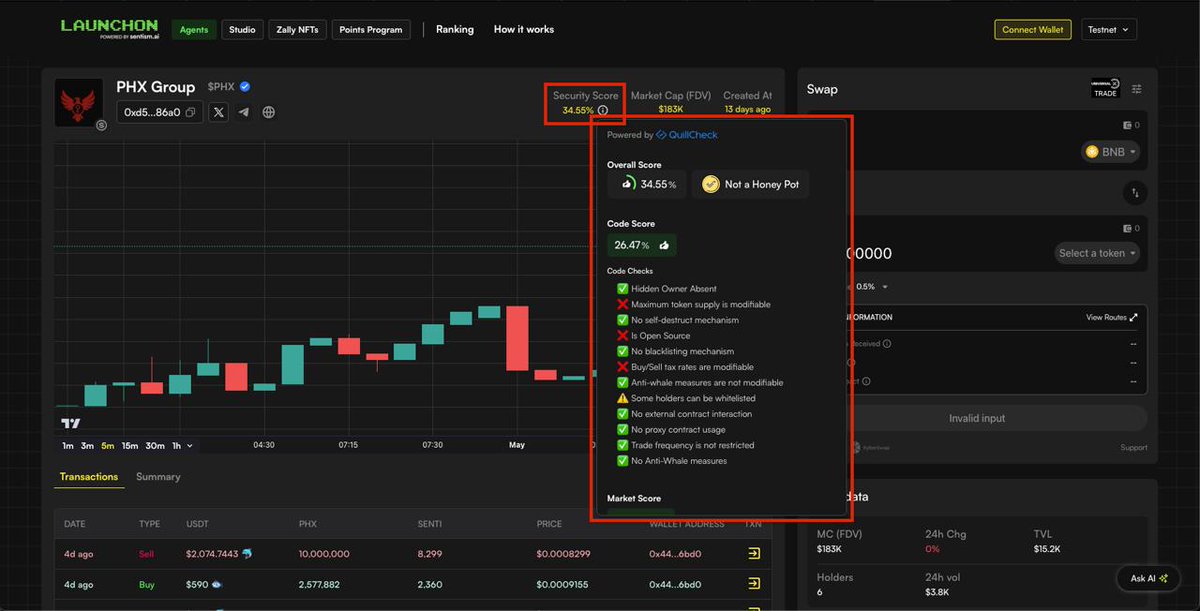Click the wallet balance icon above Select a token
The image size is (1200, 611).
(x=1128, y=228)
